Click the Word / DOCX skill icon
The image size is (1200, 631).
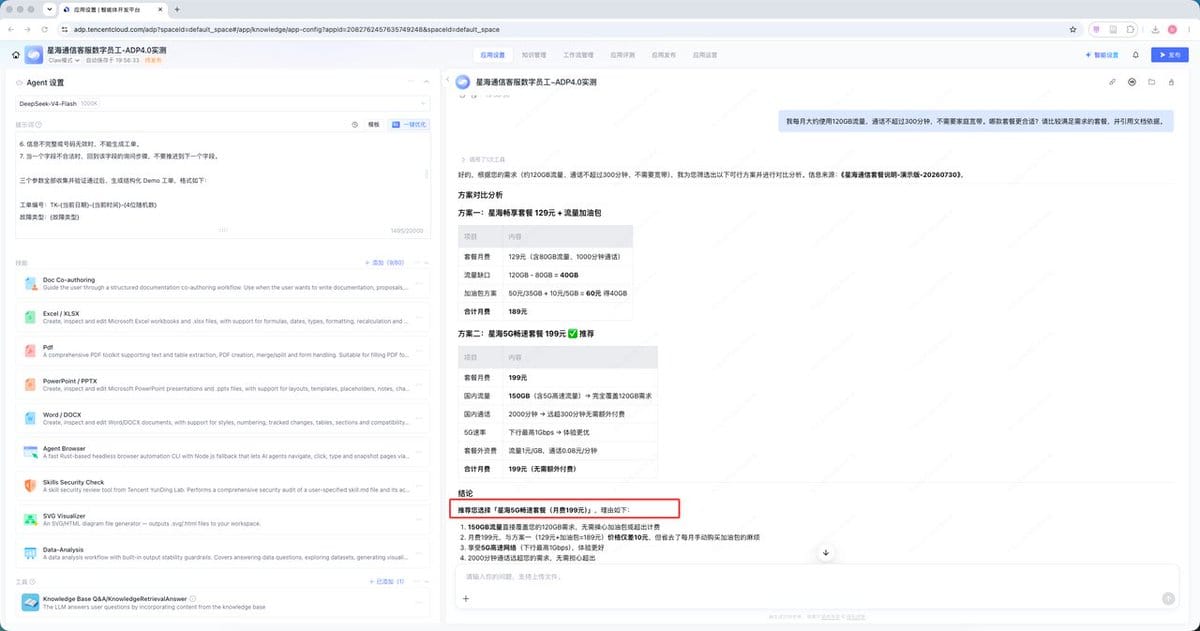click(x=28, y=419)
